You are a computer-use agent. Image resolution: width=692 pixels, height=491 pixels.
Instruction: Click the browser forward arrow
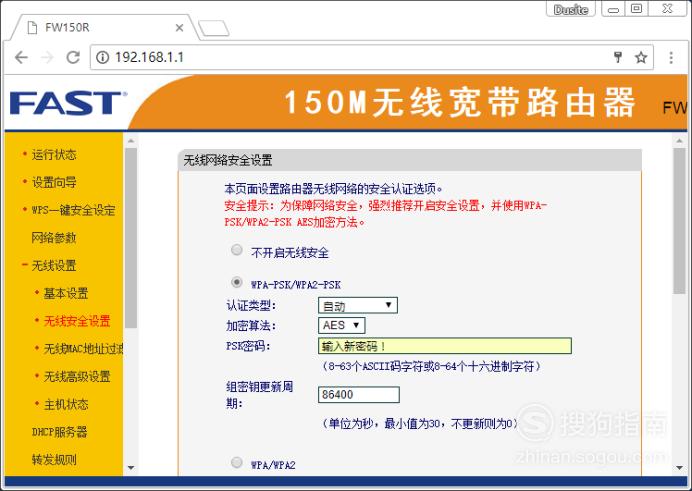(x=47, y=57)
